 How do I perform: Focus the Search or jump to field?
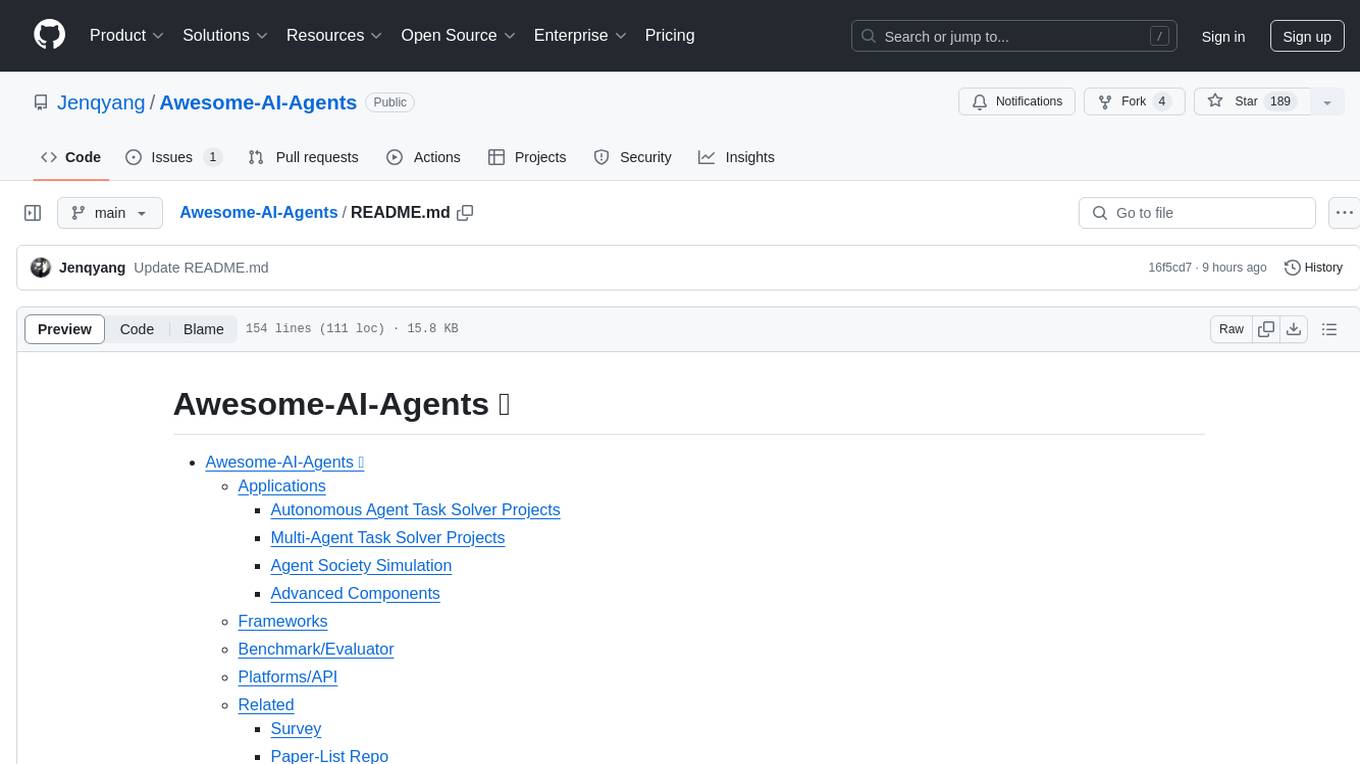[1014, 36]
